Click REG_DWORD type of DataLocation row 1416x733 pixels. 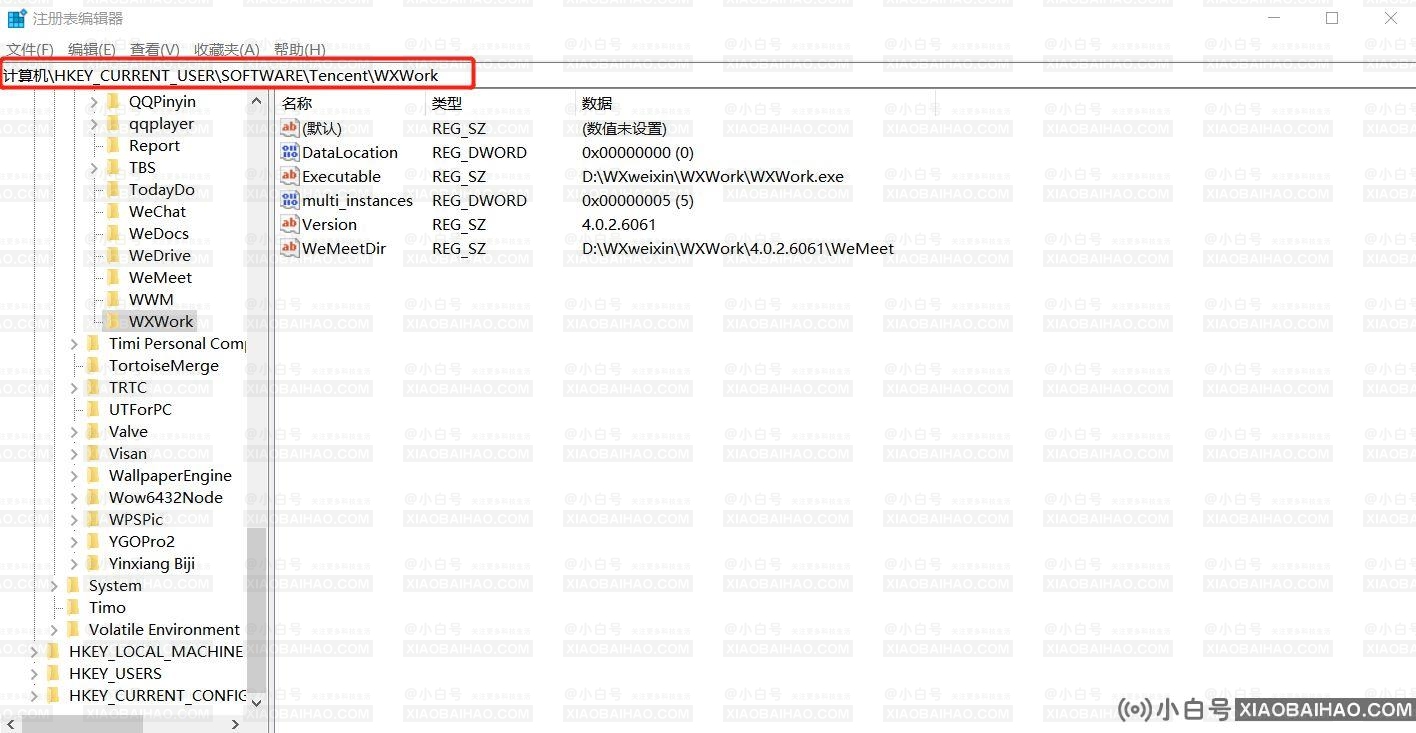(479, 152)
